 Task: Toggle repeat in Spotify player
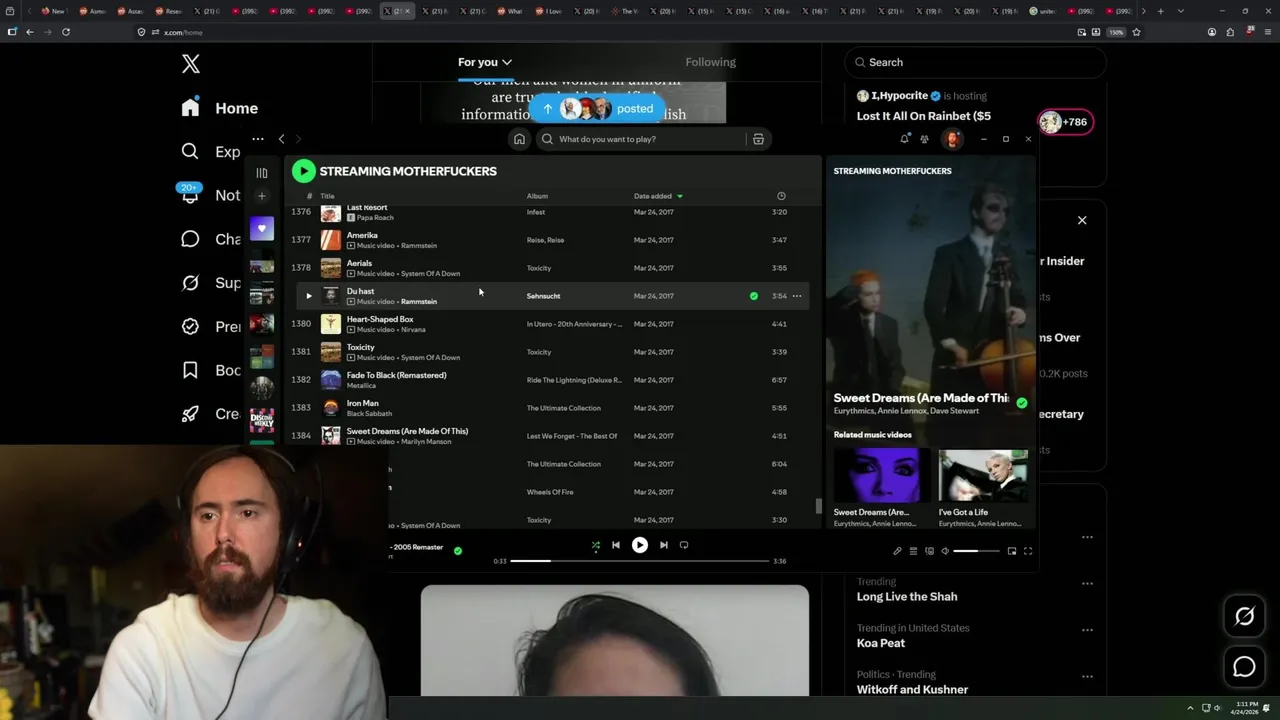pos(684,545)
